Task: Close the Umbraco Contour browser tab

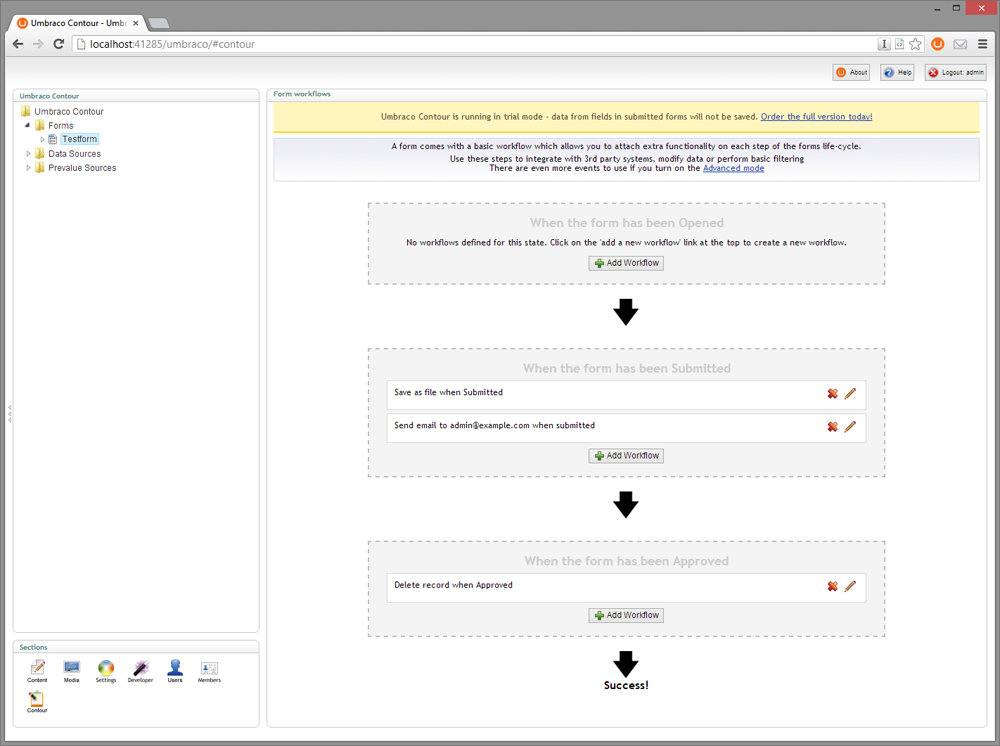Action: point(135,23)
